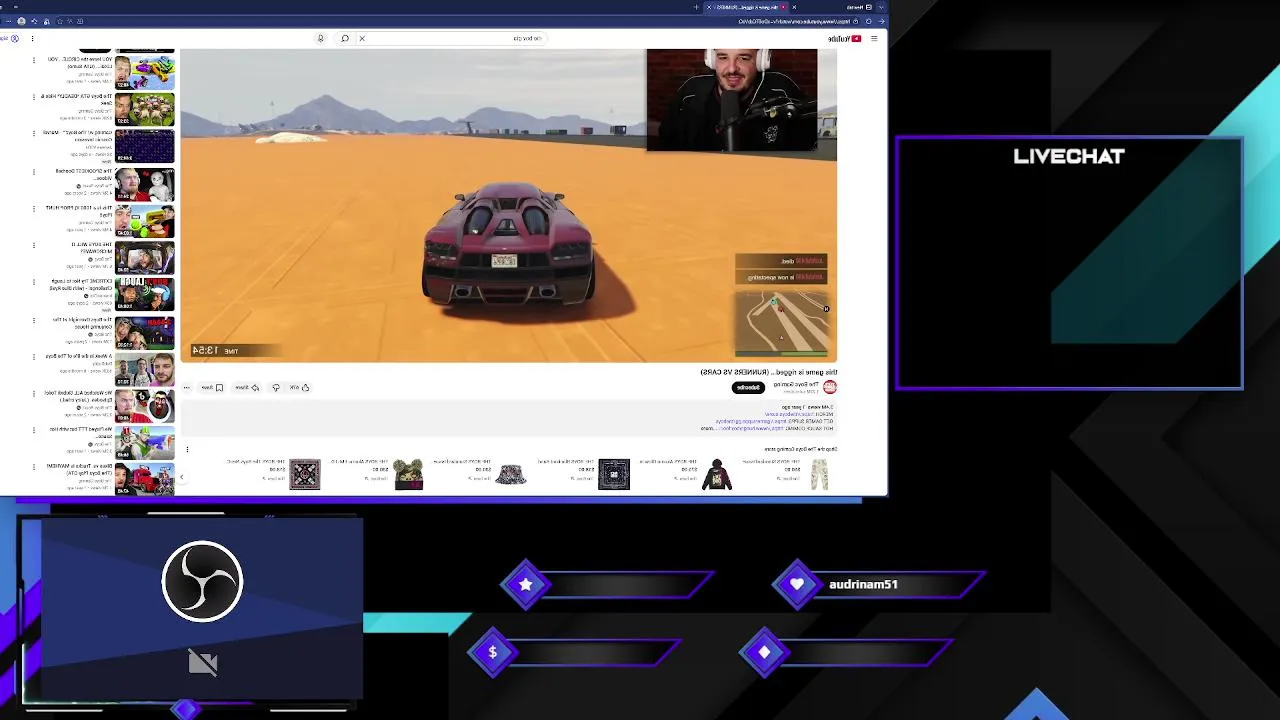Open Try Not to Laugh thumbnail
The image size is (1280, 720).
tap(144, 294)
